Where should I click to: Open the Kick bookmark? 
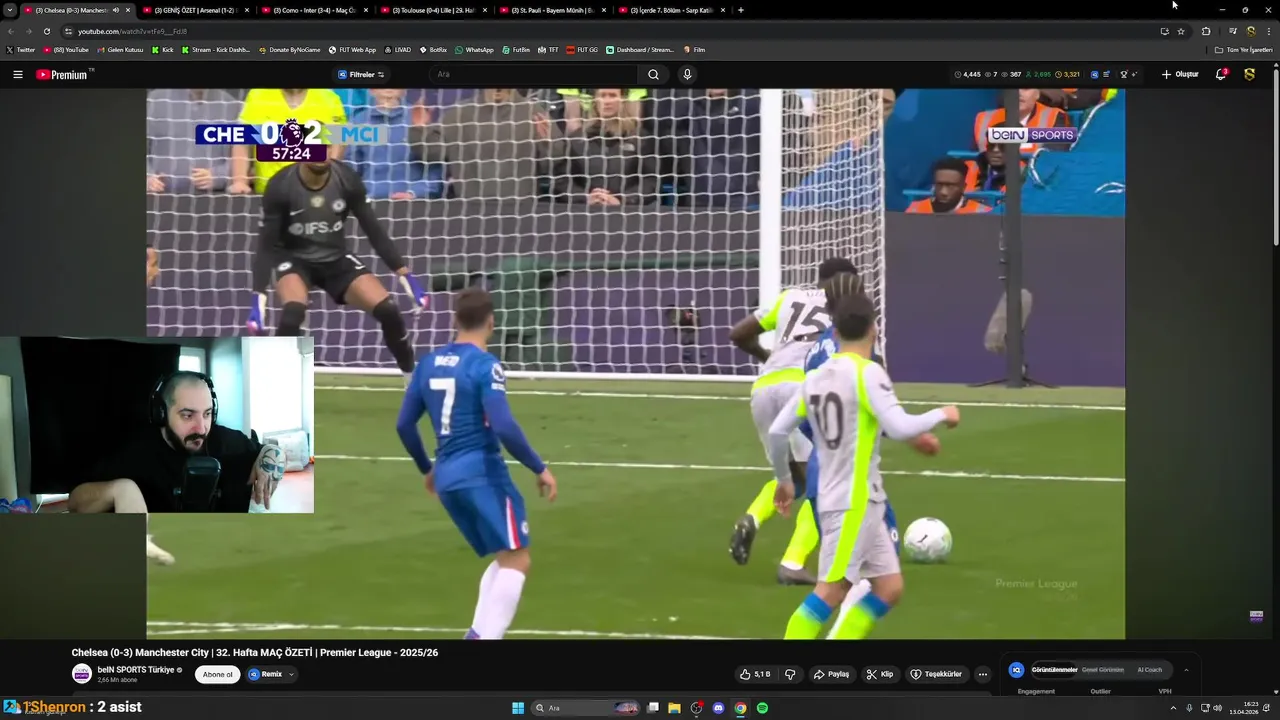pos(163,49)
